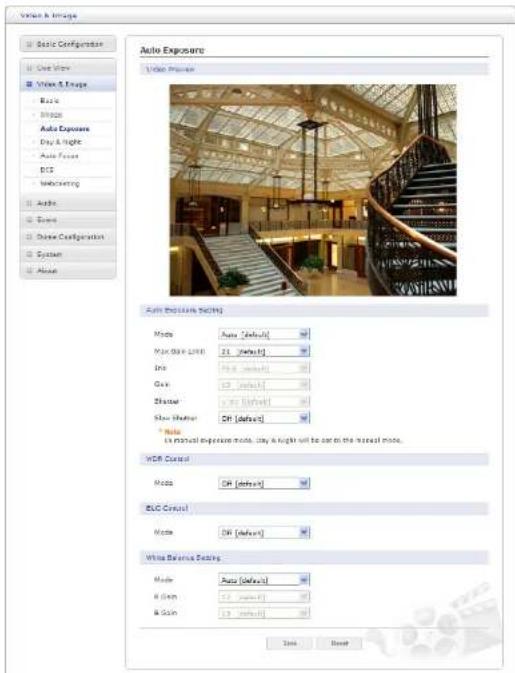Open the Max Gain Limit dropdown
This screenshot has height=673, width=515.
(264, 352)
